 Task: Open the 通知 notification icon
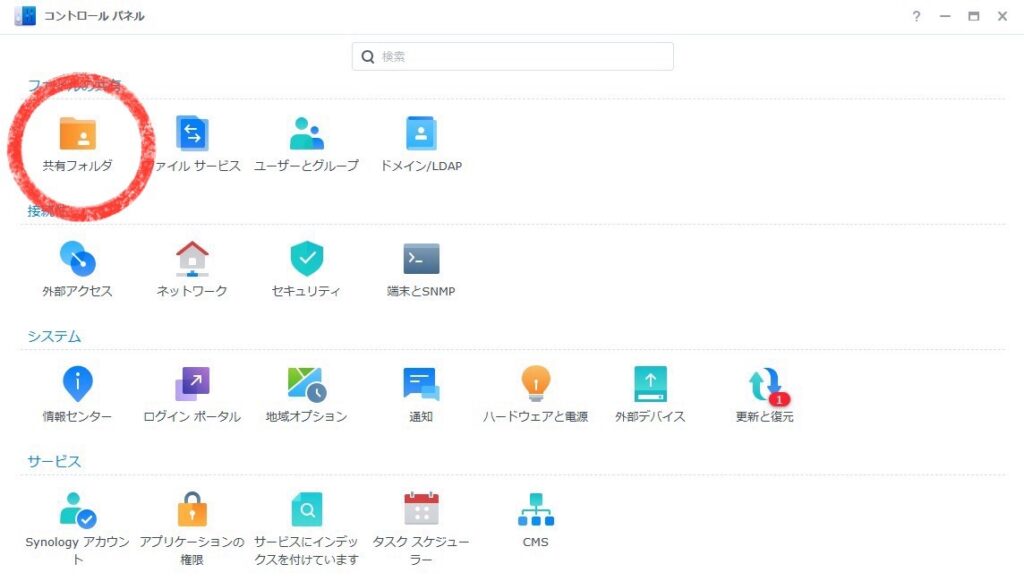421,385
